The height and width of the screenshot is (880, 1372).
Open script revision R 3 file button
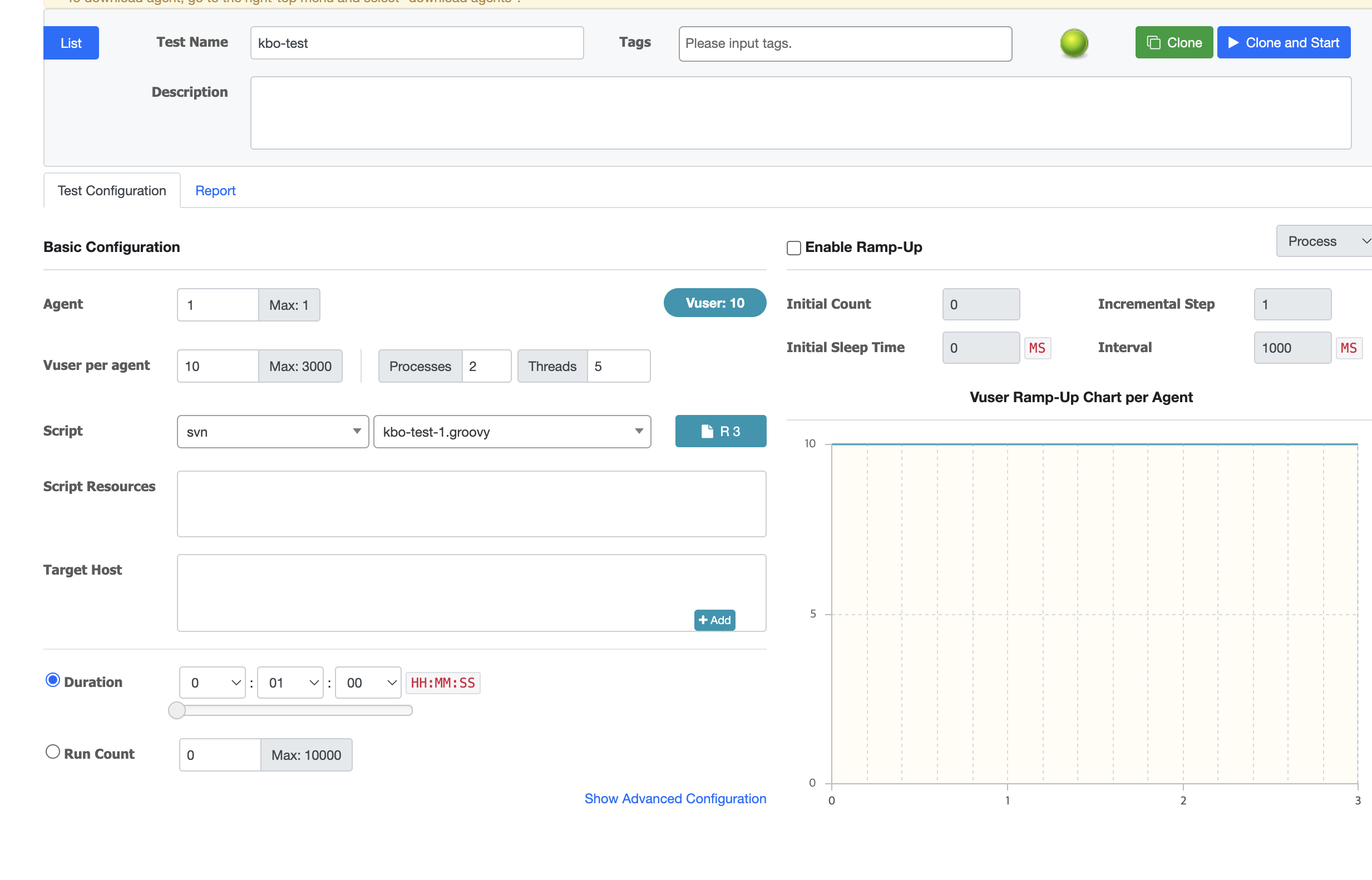pos(720,432)
